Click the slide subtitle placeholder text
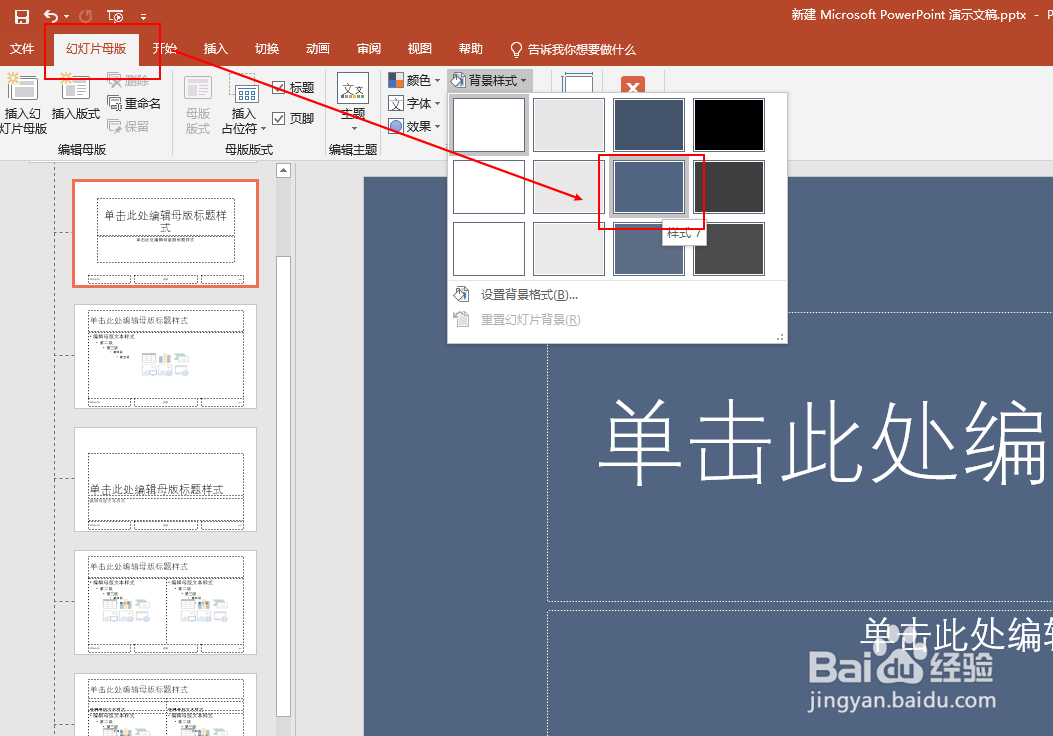 point(957,635)
